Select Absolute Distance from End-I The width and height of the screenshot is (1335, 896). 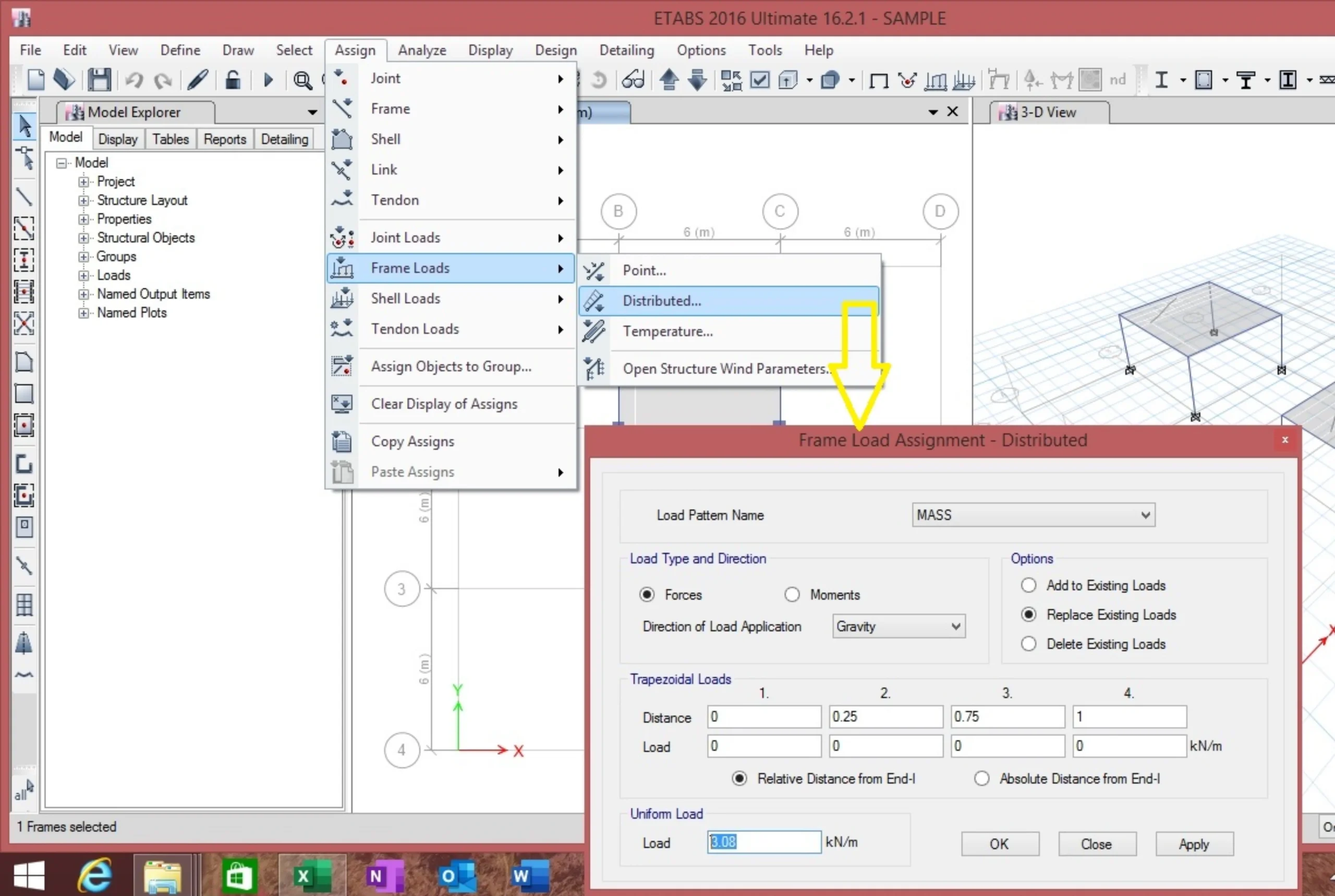pos(981,778)
